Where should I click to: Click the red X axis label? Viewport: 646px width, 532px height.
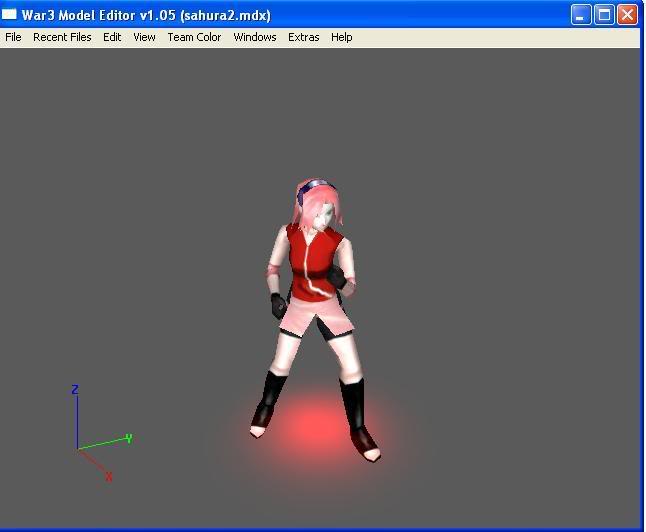tap(108, 477)
